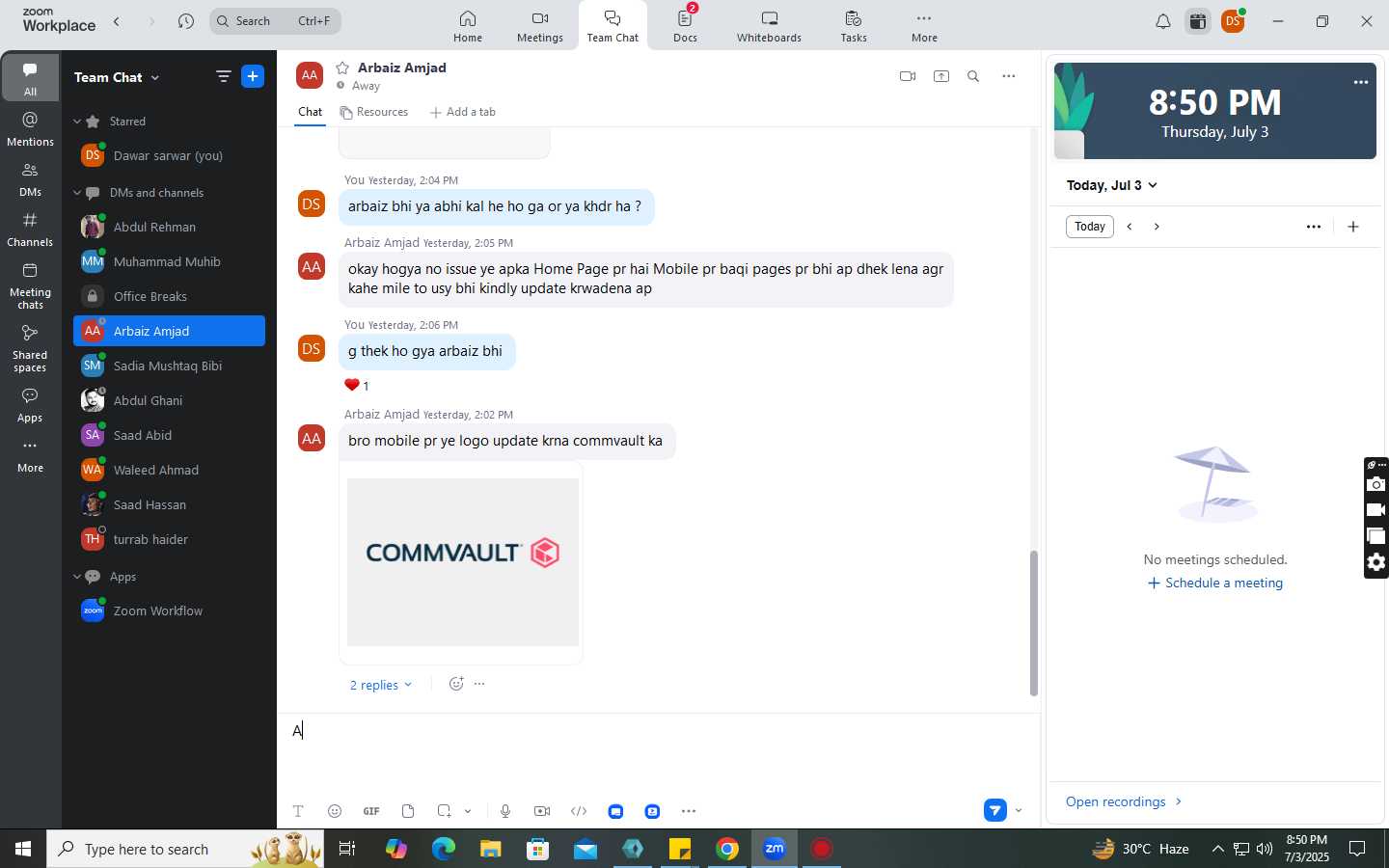
Task: Collapse the Starred section
Action: point(77,122)
